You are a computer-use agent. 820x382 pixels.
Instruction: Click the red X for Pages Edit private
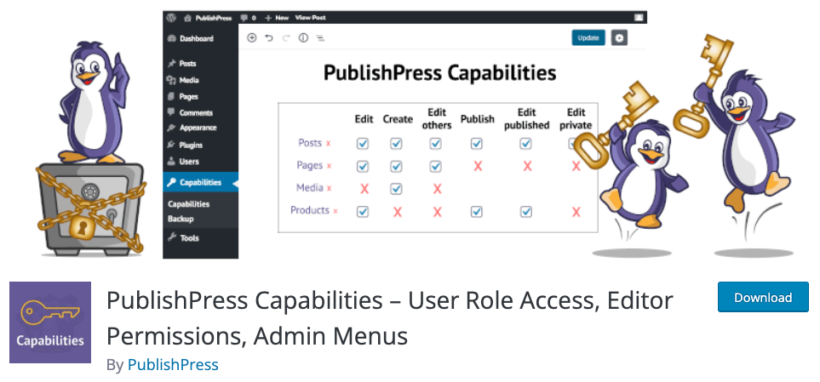coord(576,166)
